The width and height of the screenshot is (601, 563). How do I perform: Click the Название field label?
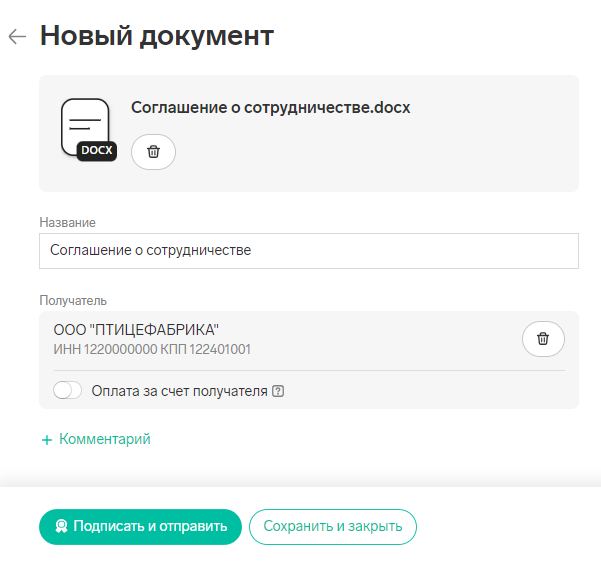(x=67, y=222)
